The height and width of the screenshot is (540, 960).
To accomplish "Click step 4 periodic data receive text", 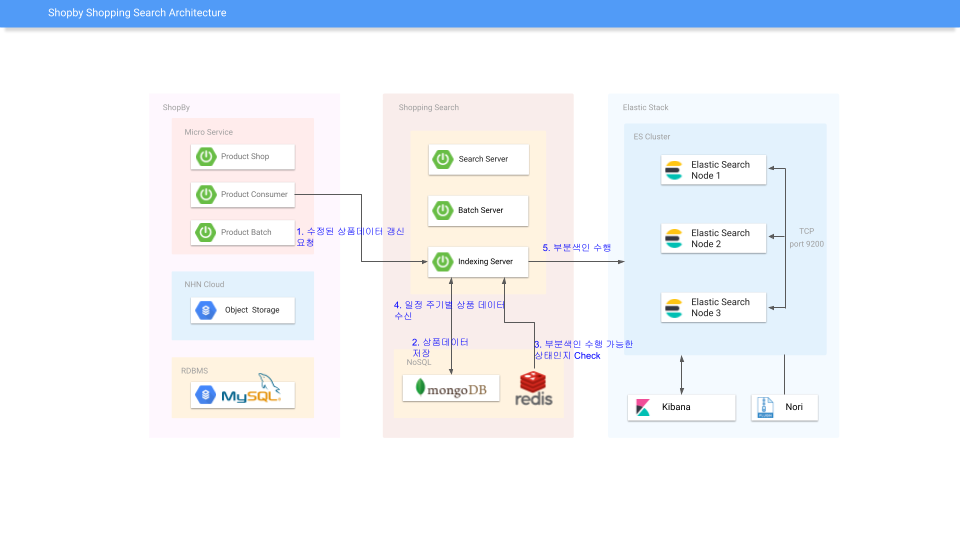I will click(449, 310).
